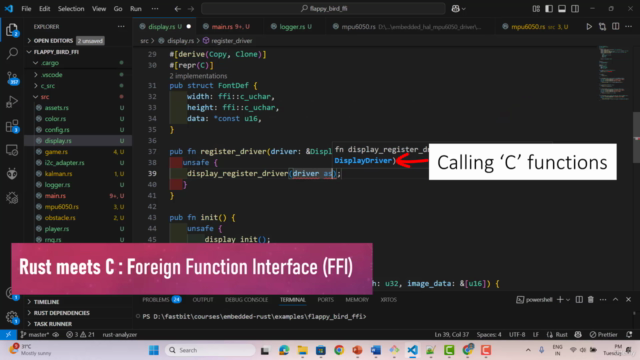The image size is (640, 360).
Task: Toggle primary side bar layout icon
Action: tap(549, 9)
